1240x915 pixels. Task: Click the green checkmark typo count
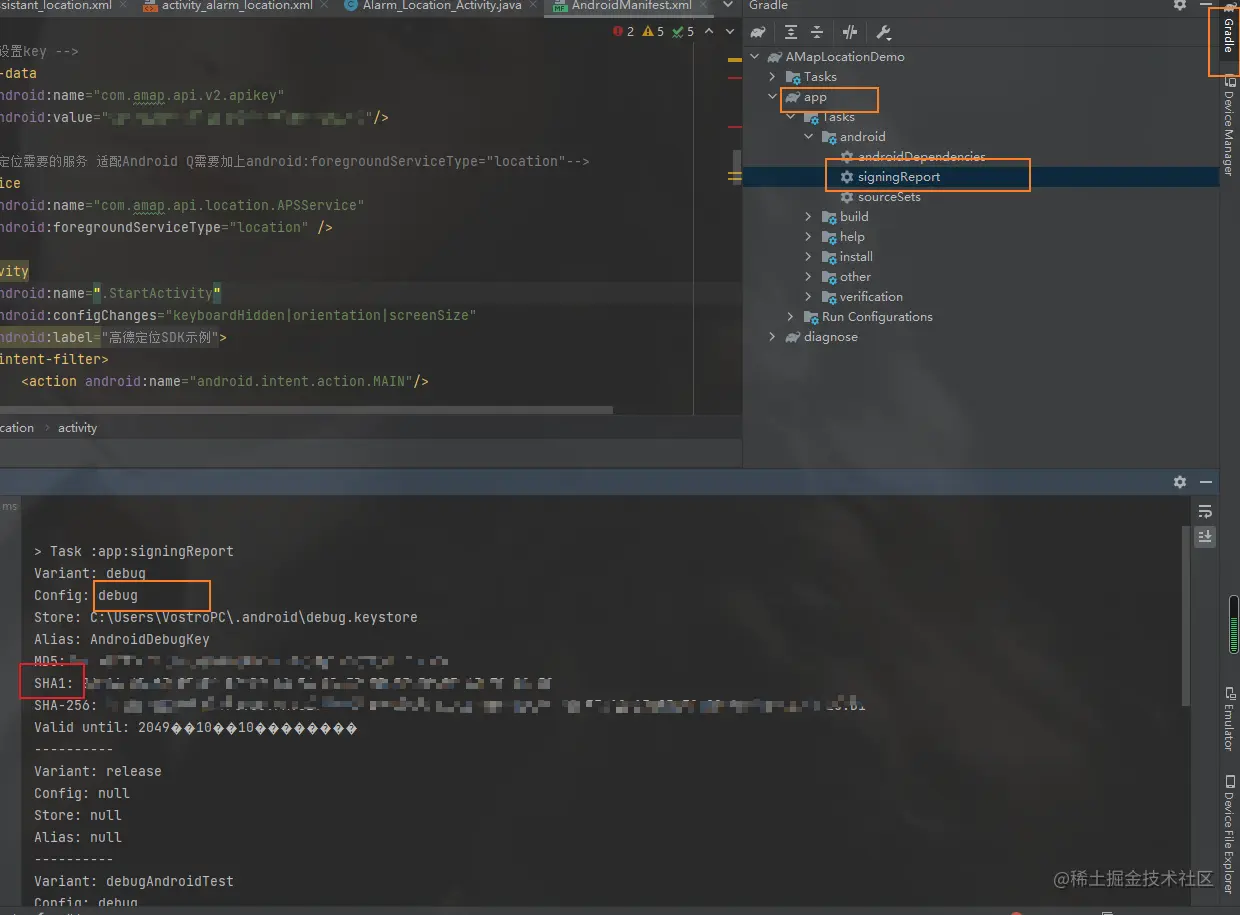684,32
